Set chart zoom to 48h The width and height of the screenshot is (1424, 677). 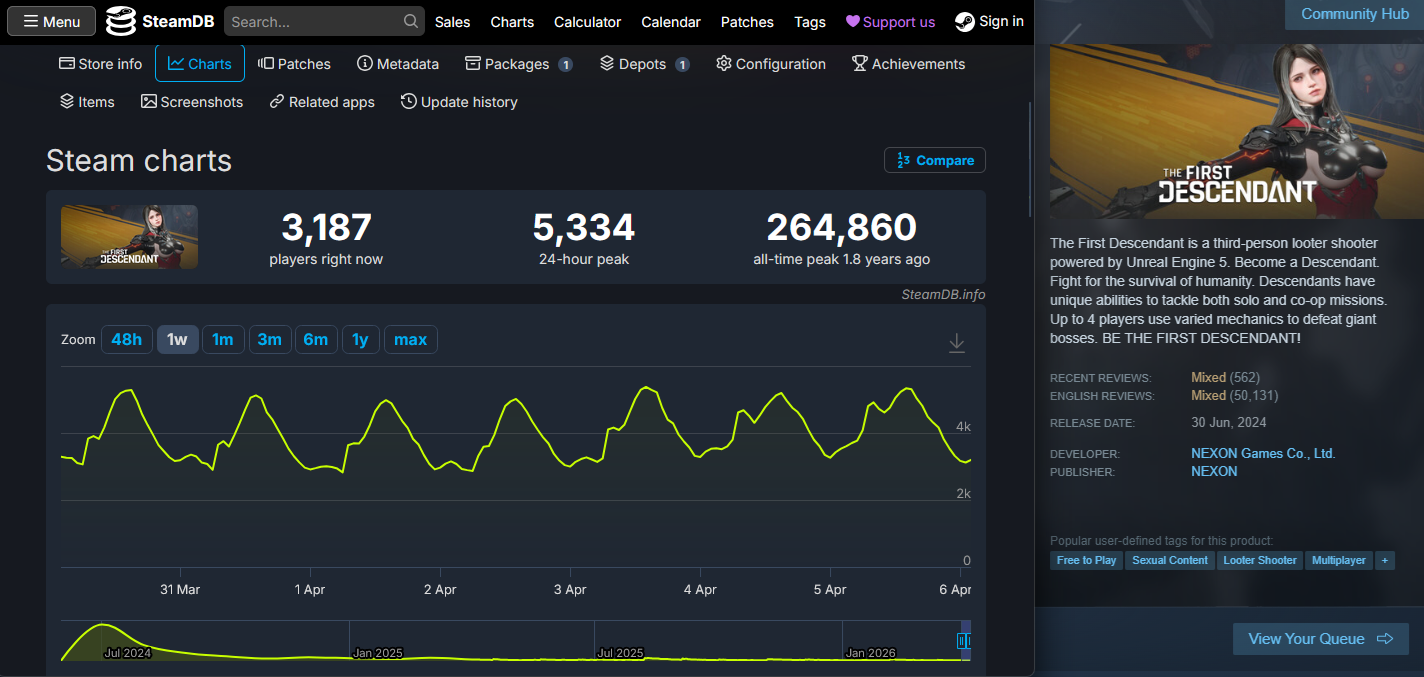[127, 340]
